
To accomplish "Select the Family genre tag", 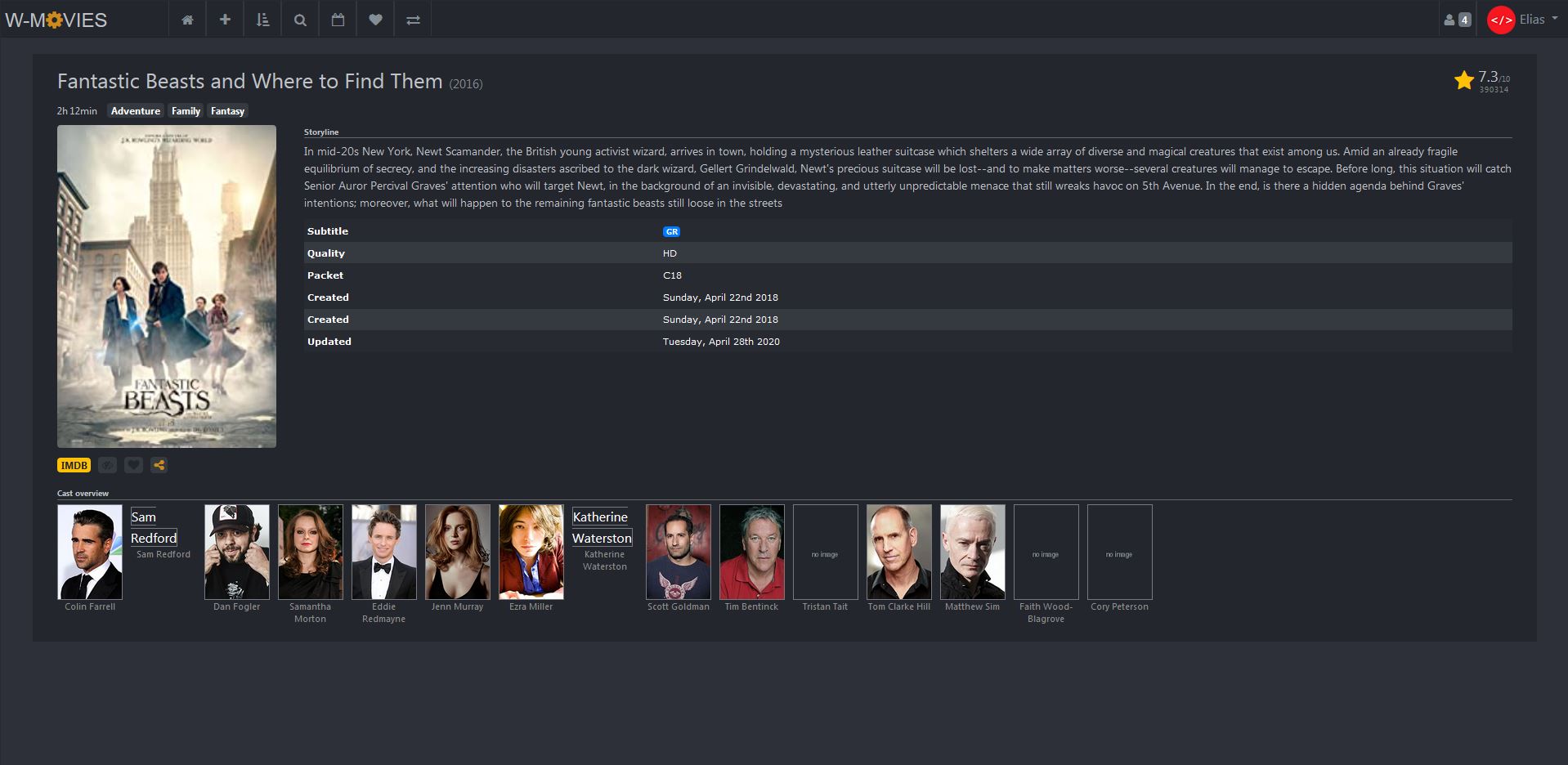I will coord(186,111).
